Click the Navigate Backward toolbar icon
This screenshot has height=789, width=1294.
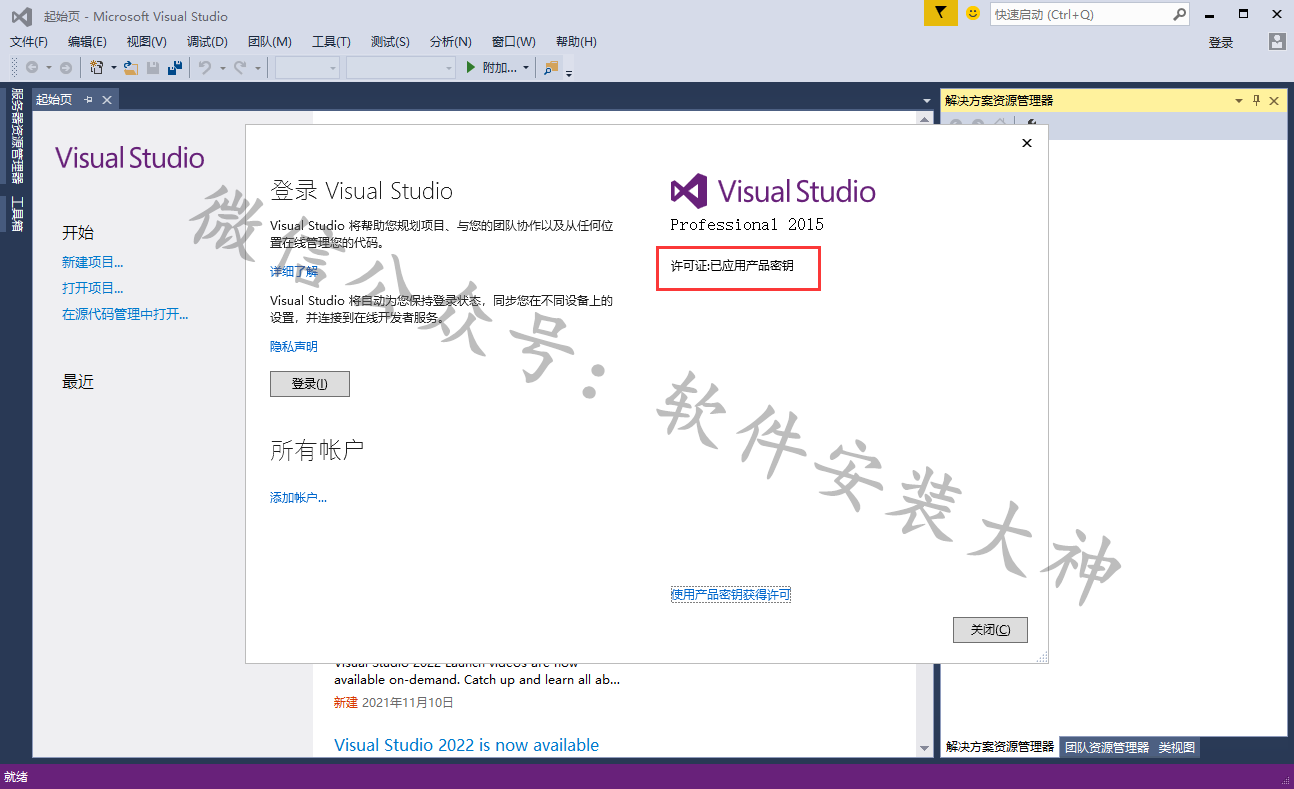(32, 68)
